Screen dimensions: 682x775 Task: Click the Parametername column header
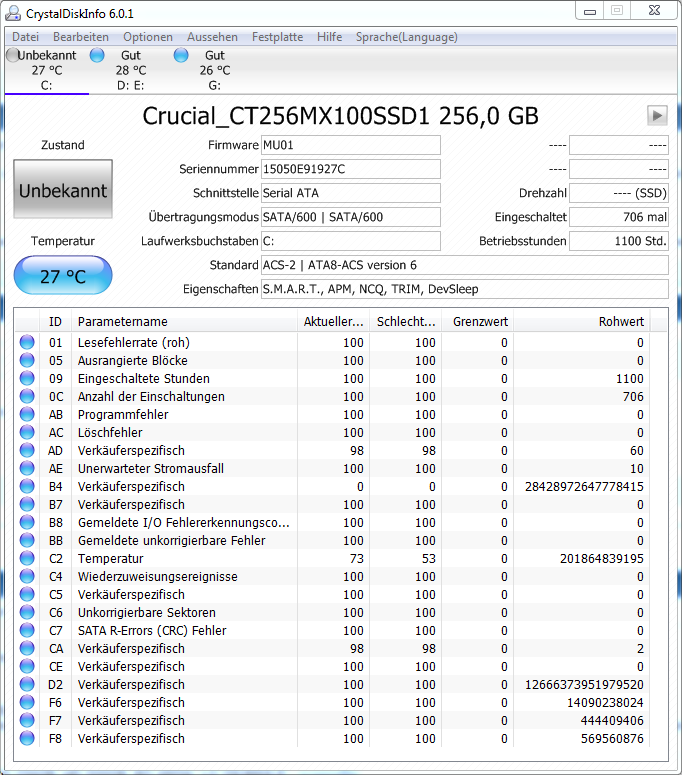point(184,322)
